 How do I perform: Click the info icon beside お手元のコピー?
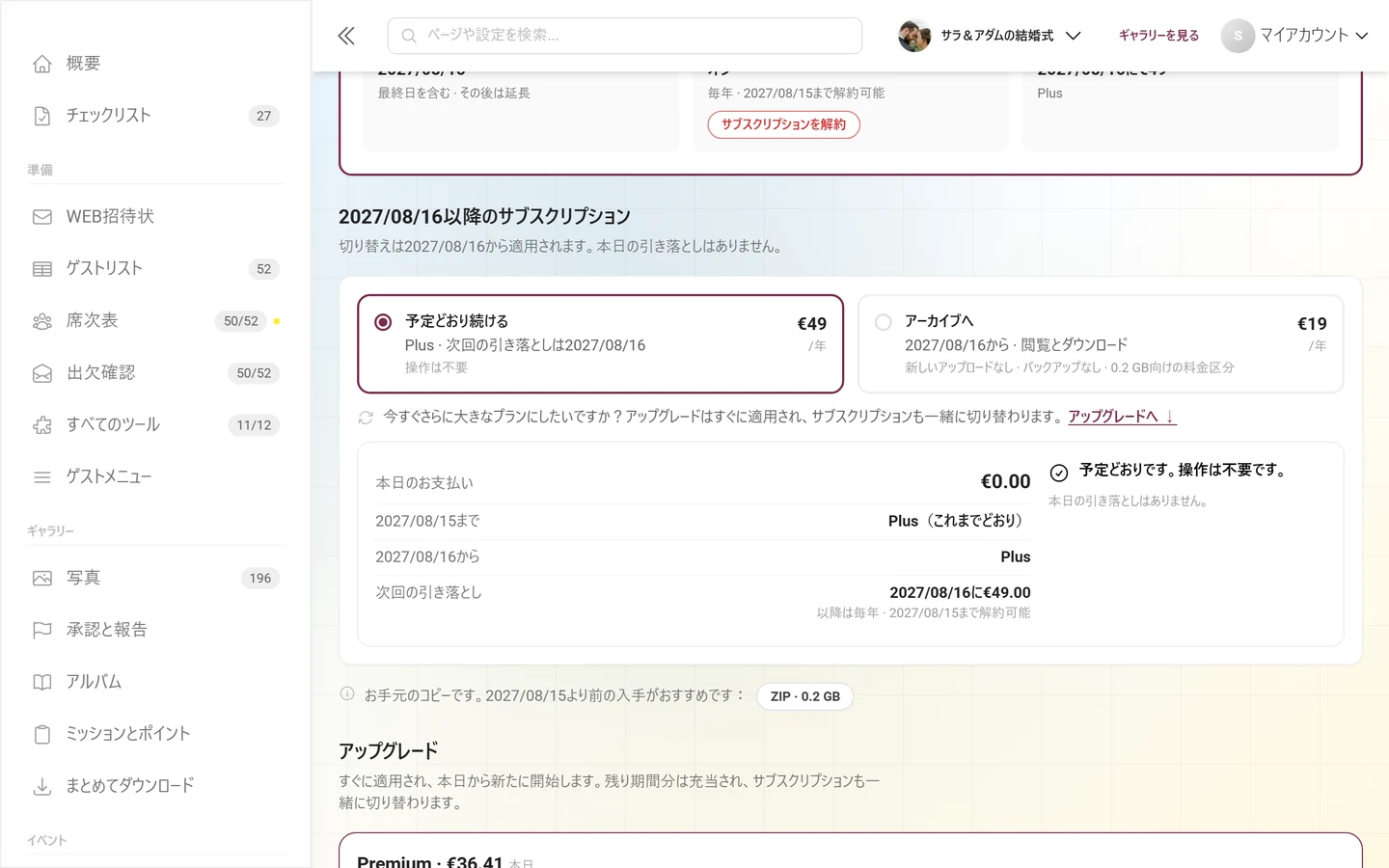coord(347,693)
